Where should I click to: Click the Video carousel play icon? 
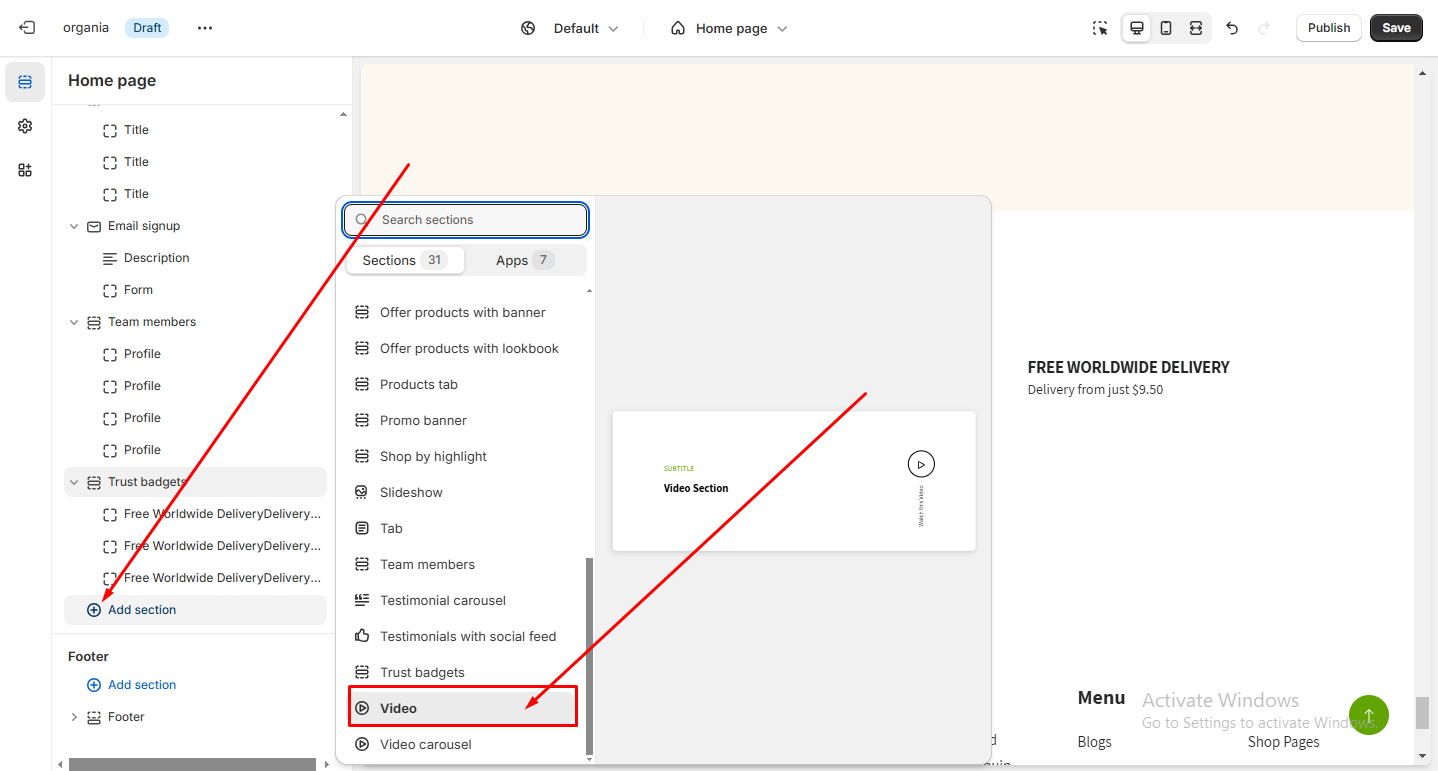[362, 744]
